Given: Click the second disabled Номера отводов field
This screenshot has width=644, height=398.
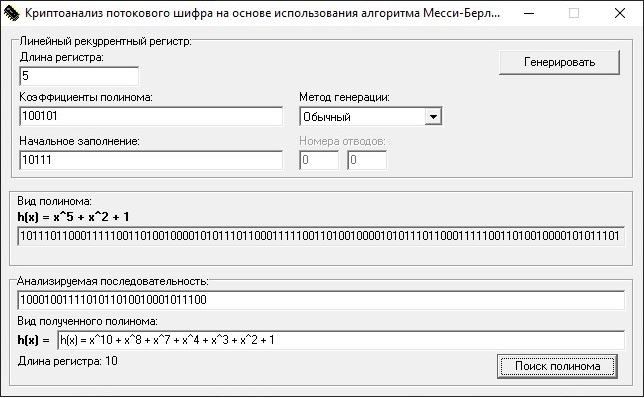Looking at the screenshot, I should click(367, 160).
